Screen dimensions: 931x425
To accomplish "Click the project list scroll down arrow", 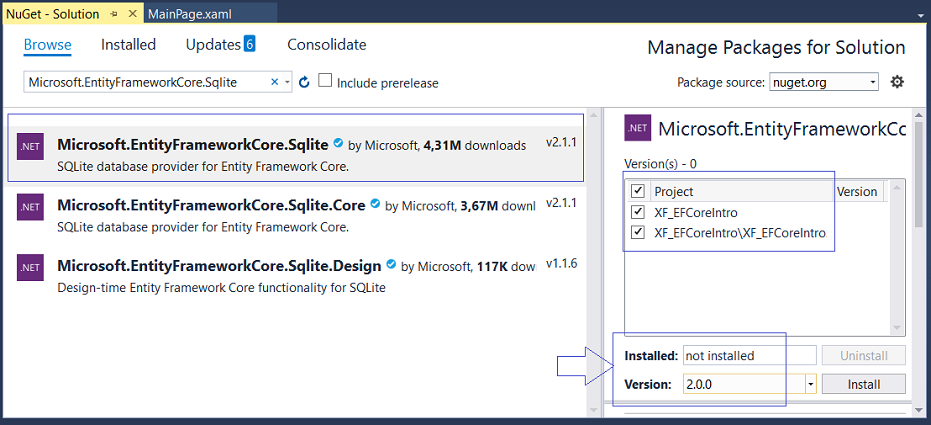I will click(897, 328).
